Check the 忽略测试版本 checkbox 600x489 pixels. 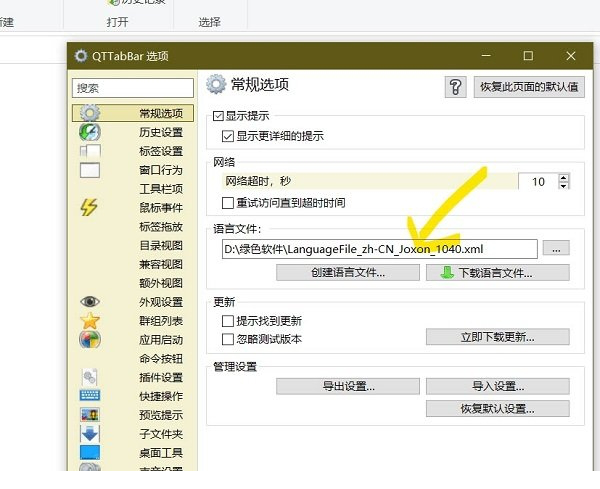pos(228,339)
